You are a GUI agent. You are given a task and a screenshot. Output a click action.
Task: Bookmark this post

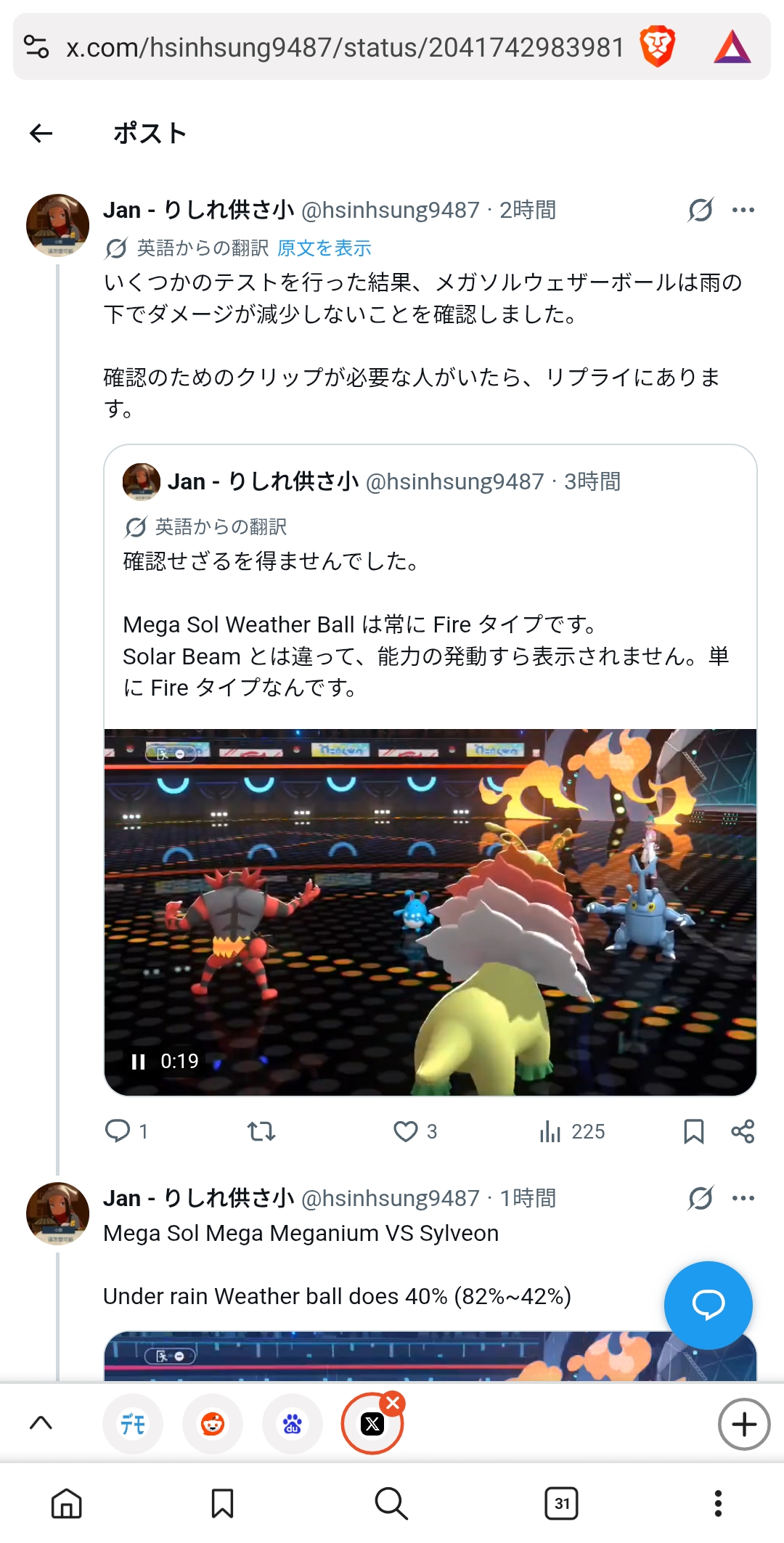click(694, 1131)
